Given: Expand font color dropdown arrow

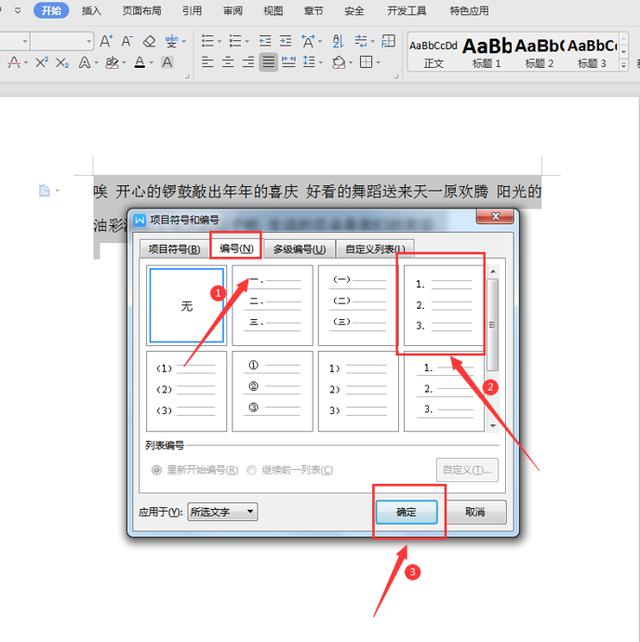Looking at the screenshot, I should point(151,63).
